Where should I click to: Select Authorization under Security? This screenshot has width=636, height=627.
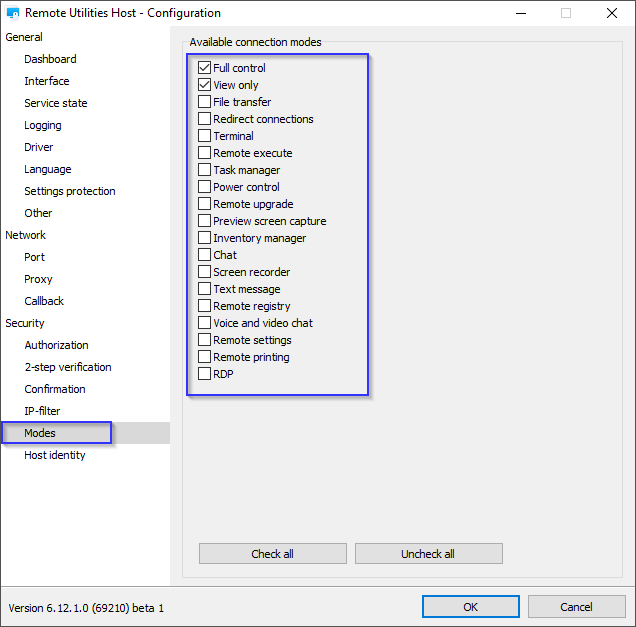pos(56,345)
